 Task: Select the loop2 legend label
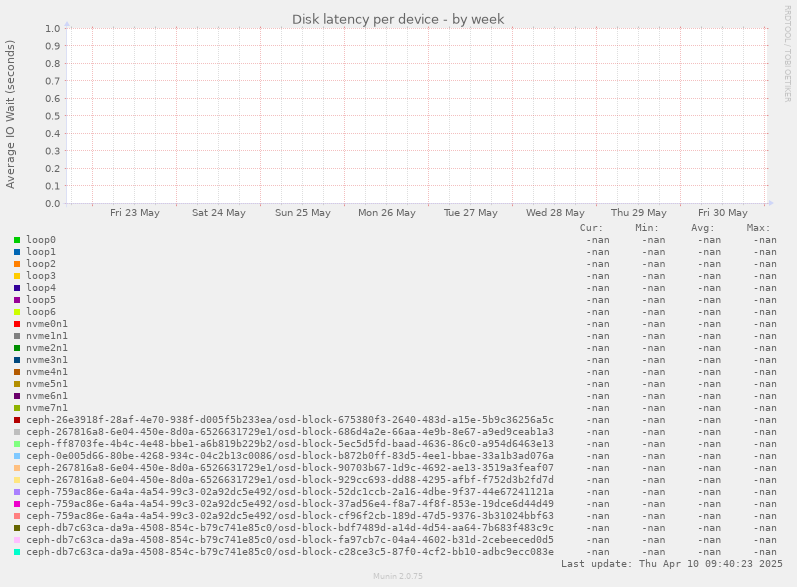tap(41, 264)
